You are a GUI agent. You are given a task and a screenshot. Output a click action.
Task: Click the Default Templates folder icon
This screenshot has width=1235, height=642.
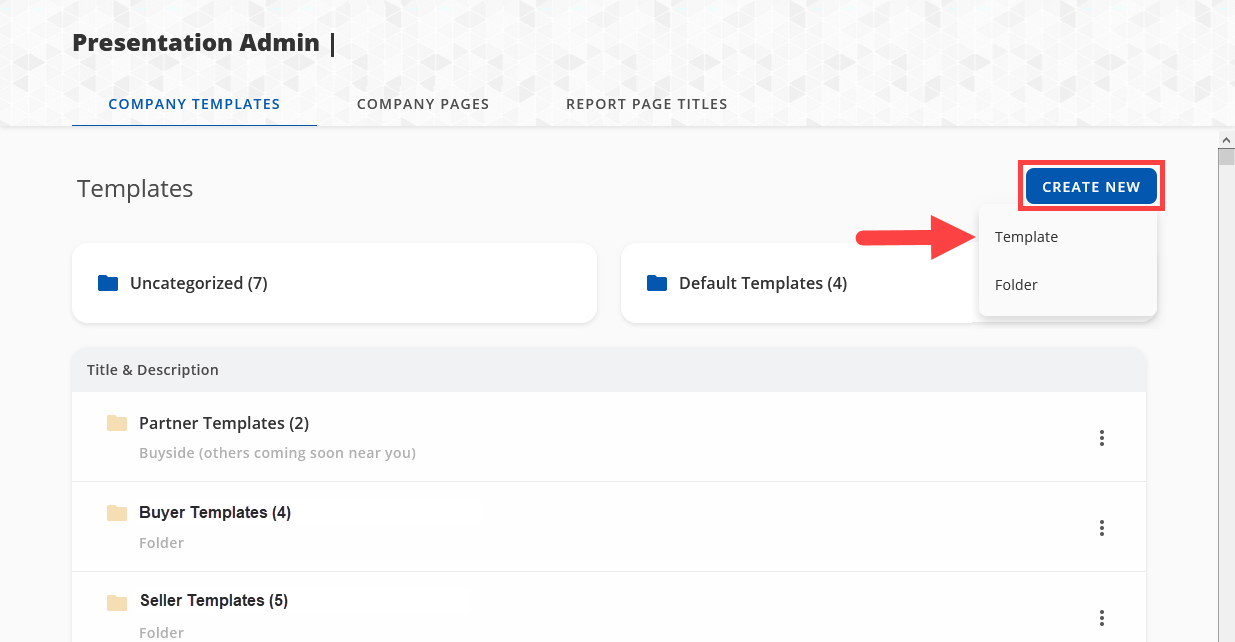(x=657, y=283)
